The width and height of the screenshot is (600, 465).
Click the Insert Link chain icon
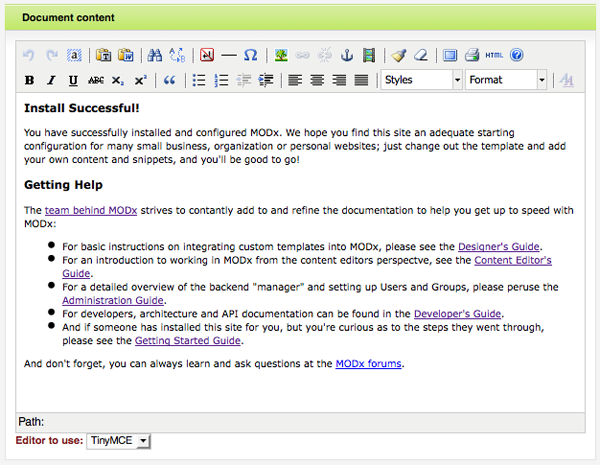(x=302, y=55)
